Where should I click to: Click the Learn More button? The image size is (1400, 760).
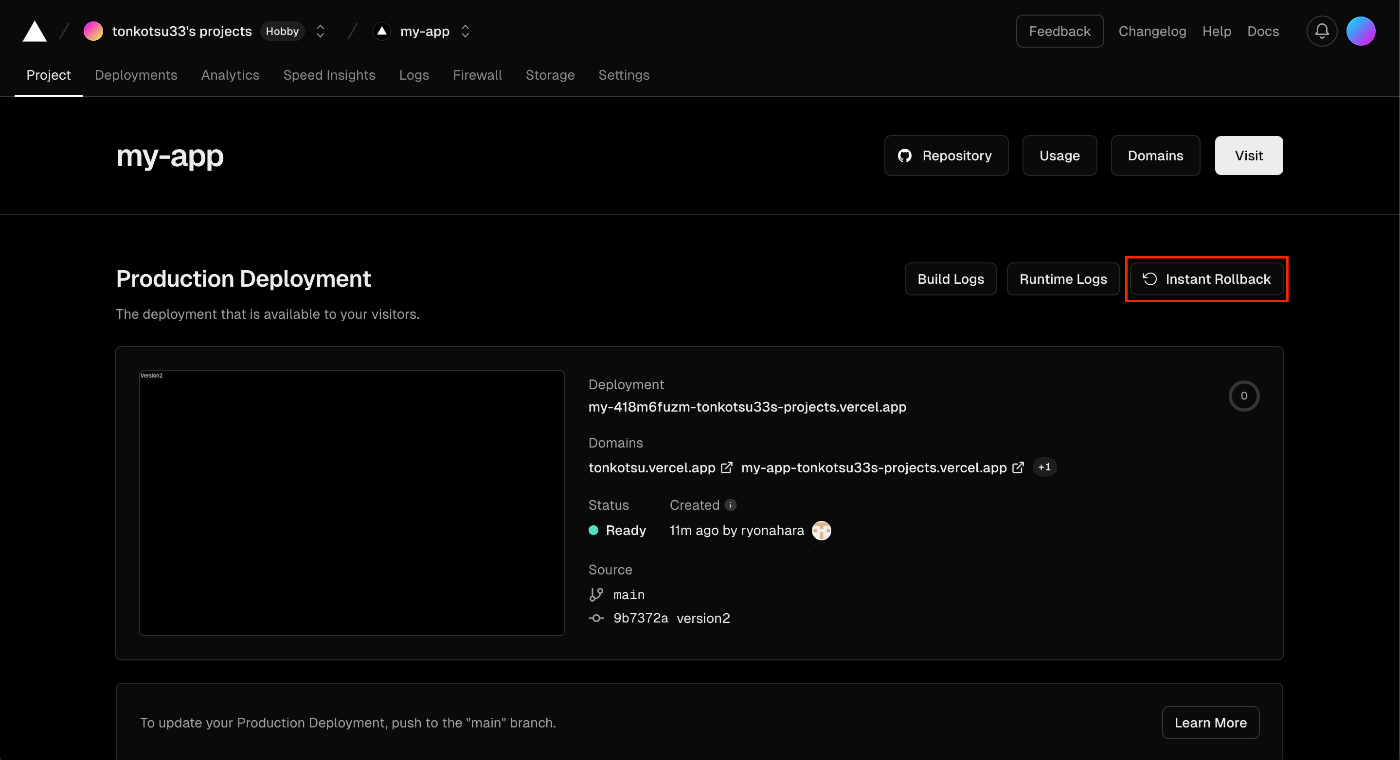1211,723
